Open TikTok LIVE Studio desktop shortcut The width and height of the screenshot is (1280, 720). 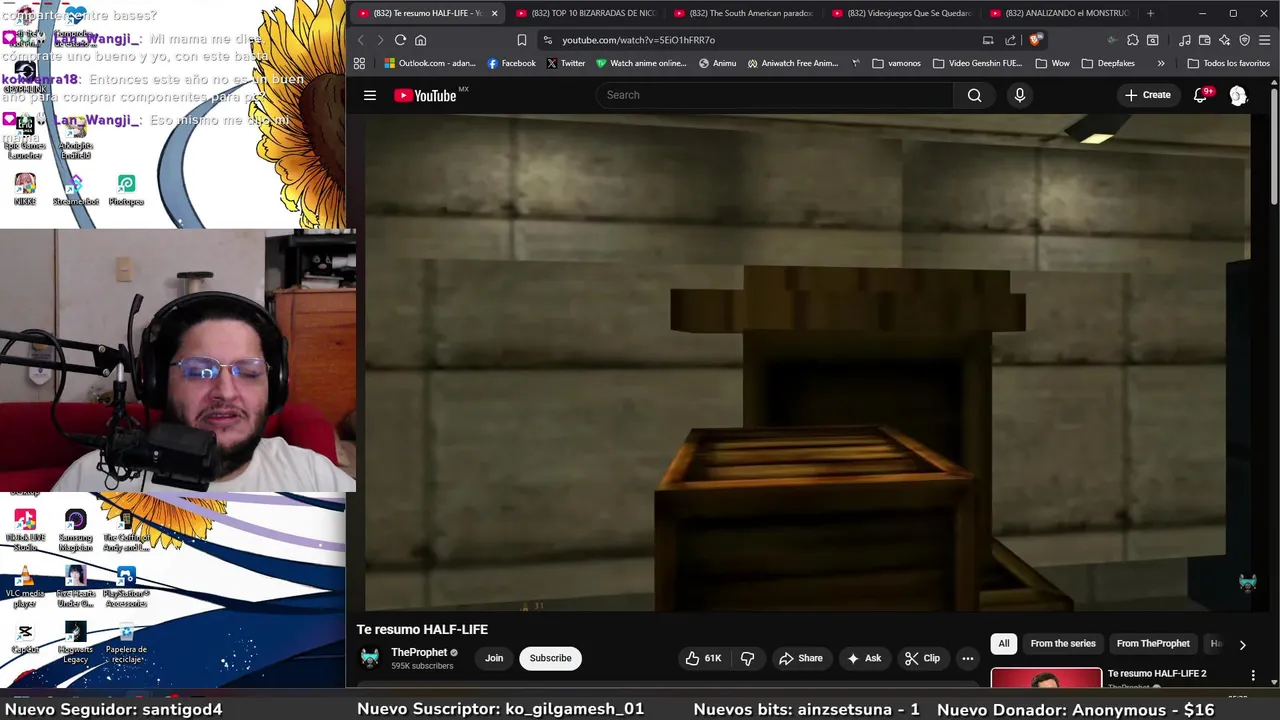(25, 531)
